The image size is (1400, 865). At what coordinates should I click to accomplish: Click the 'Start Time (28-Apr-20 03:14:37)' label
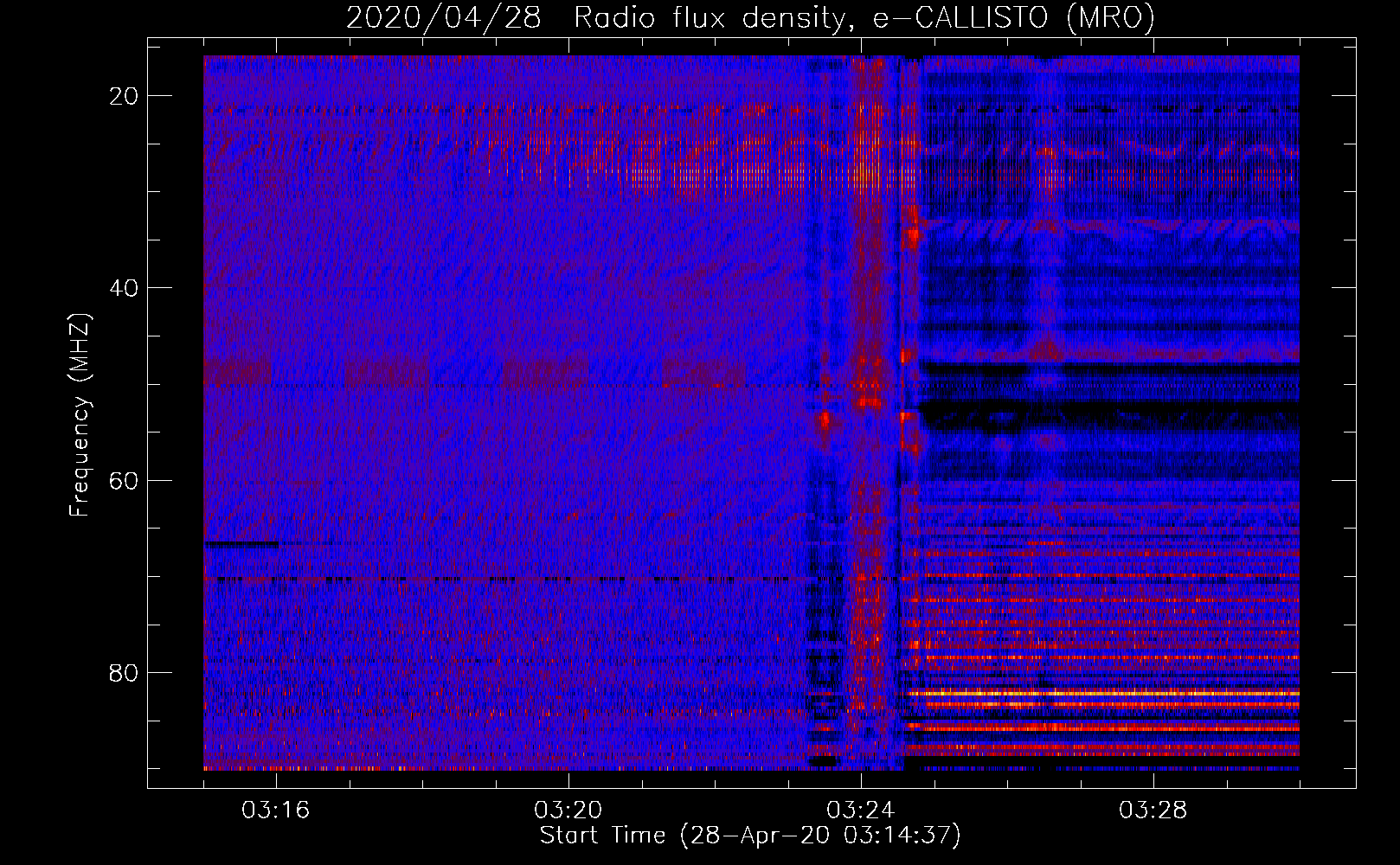[750, 836]
